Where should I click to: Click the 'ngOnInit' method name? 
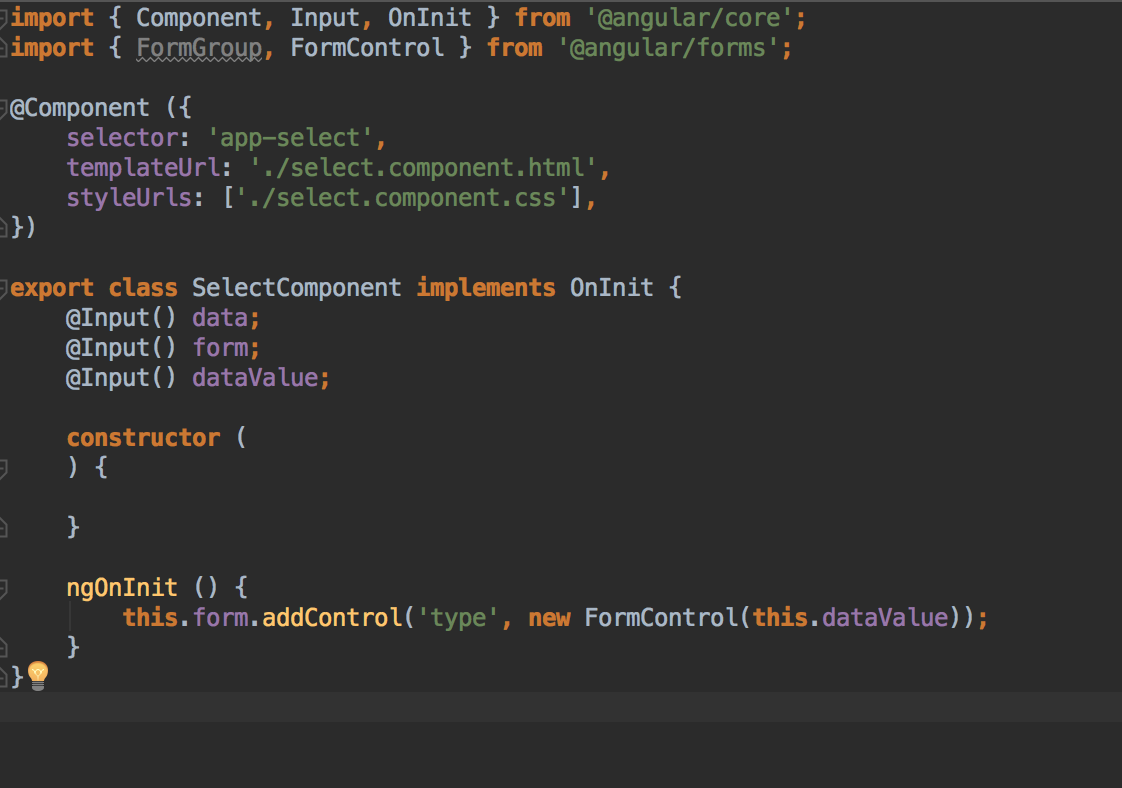[x=122, y=588]
